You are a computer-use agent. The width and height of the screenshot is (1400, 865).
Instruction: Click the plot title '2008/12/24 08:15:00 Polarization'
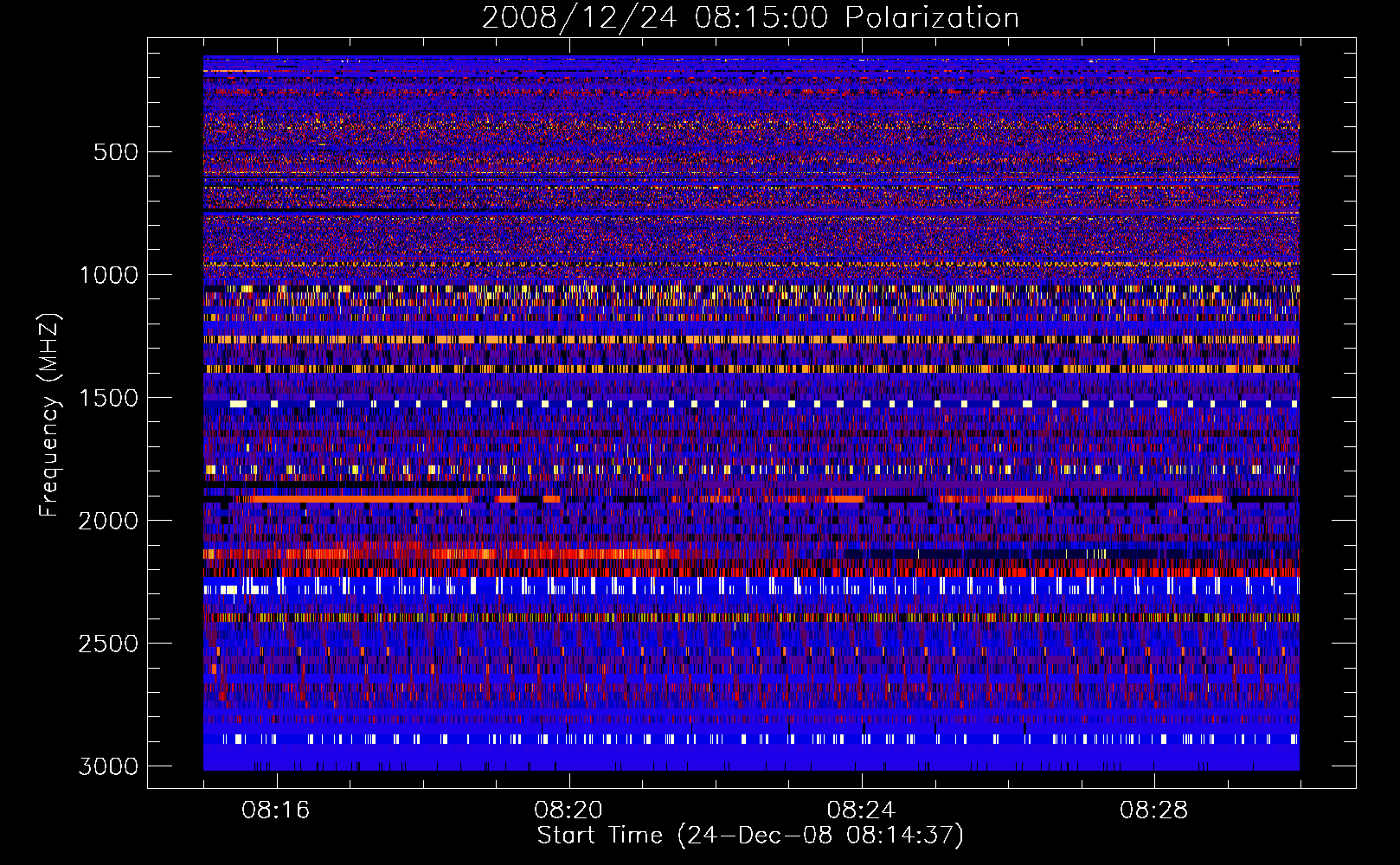[x=750, y=17]
